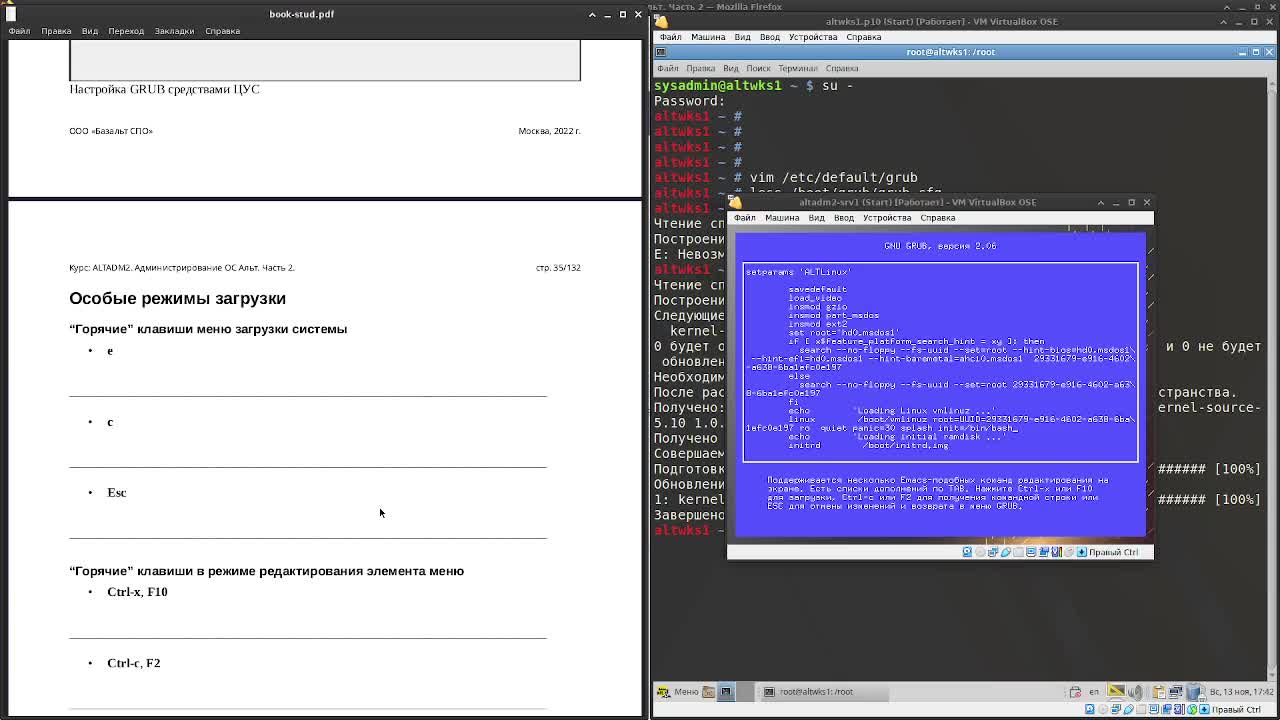This screenshot has width=1280, height=720.
Task: Open Файл menu in altadm2-srv1 VirtualBox window
Action: pyautogui.click(x=744, y=218)
